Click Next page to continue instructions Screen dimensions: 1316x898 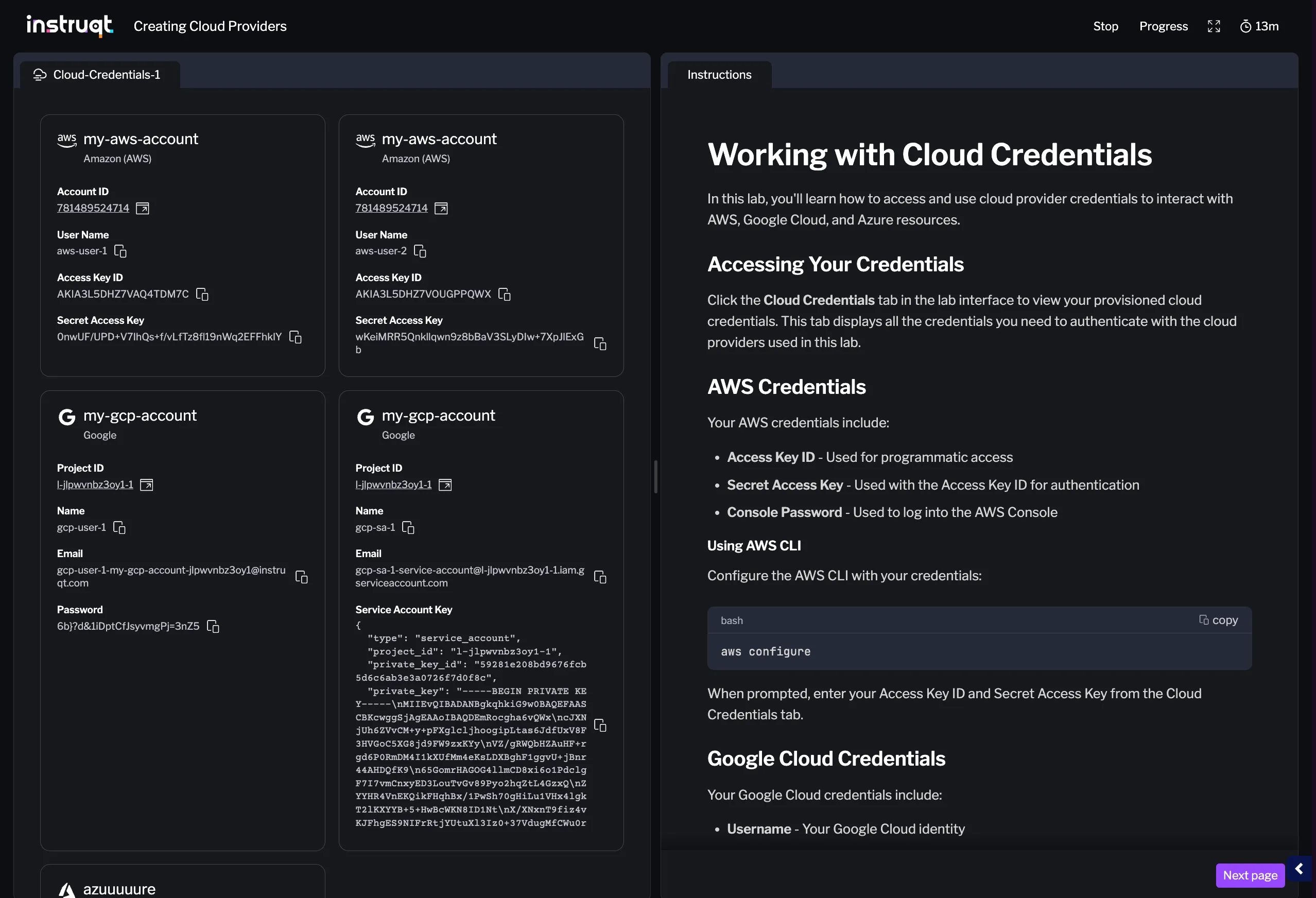1250,875
